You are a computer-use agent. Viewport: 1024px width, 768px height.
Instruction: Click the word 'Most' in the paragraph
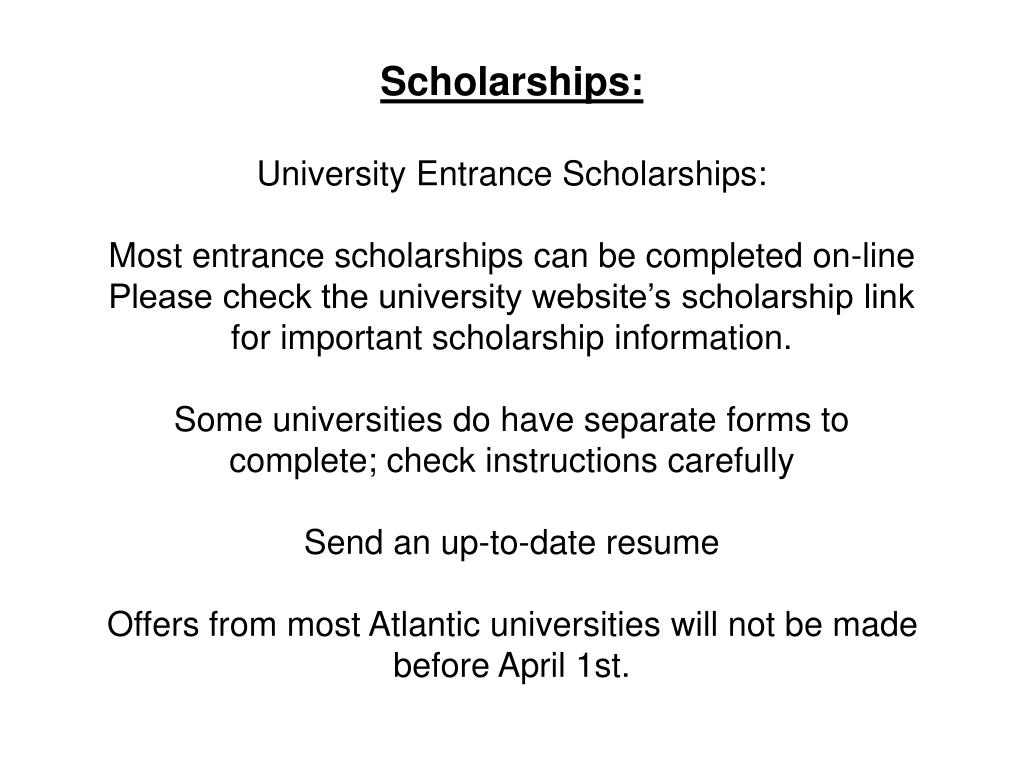[145, 256]
